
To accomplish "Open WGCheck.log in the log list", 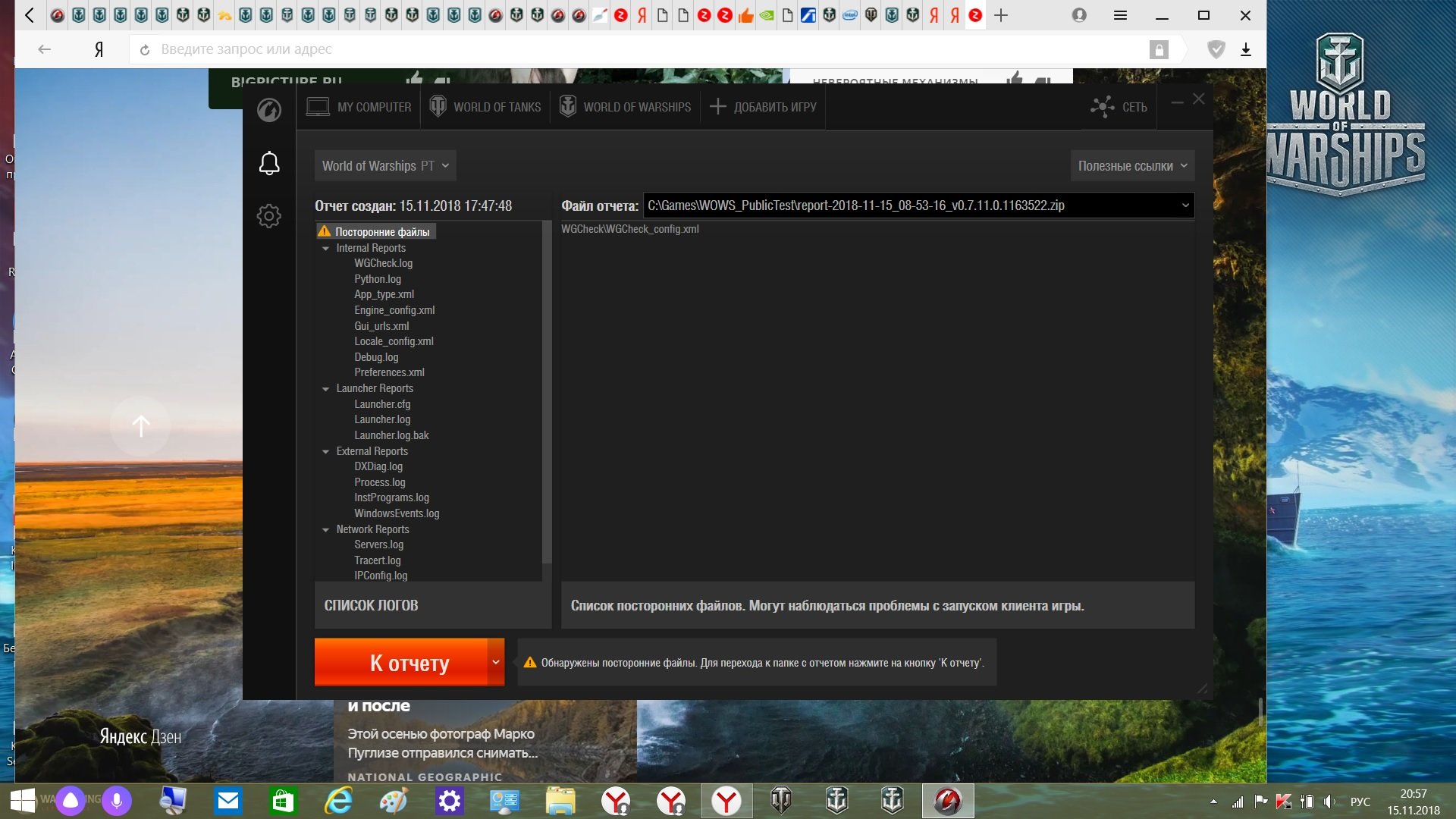I will (x=383, y=263).
